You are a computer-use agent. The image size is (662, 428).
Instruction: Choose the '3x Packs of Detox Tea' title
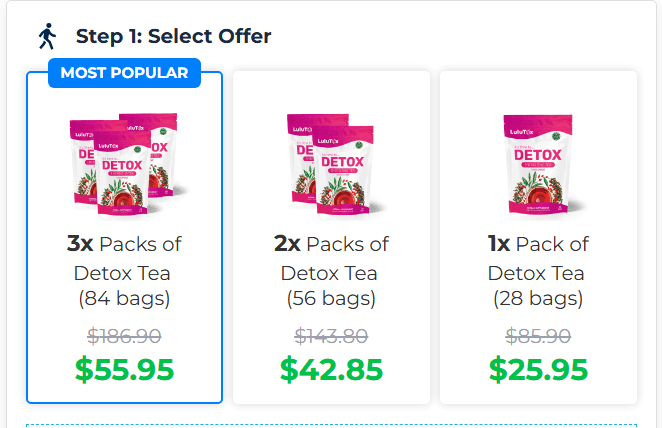[x=124, y=258]
